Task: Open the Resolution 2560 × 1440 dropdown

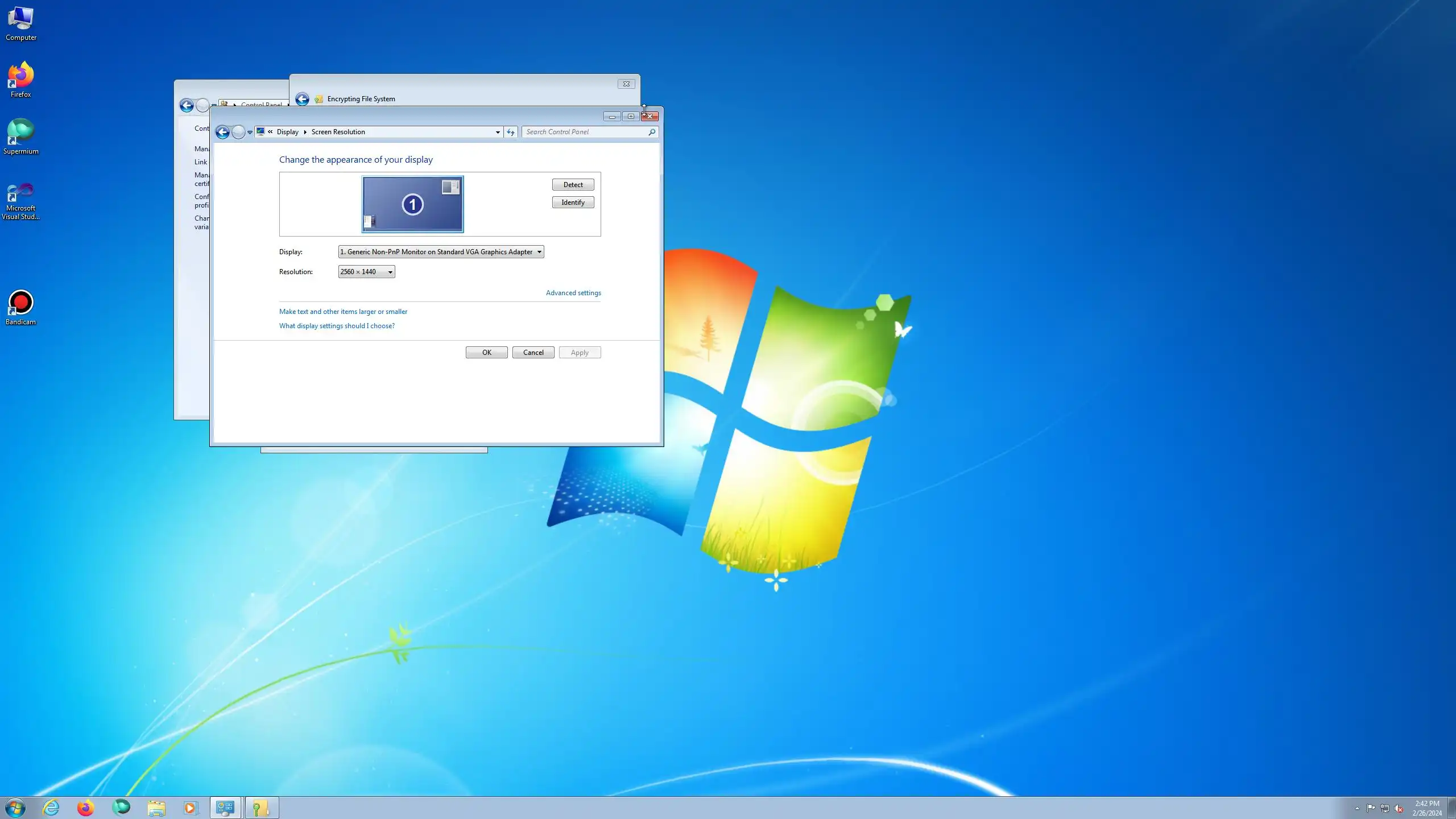Action: click(x=366, y=272)
